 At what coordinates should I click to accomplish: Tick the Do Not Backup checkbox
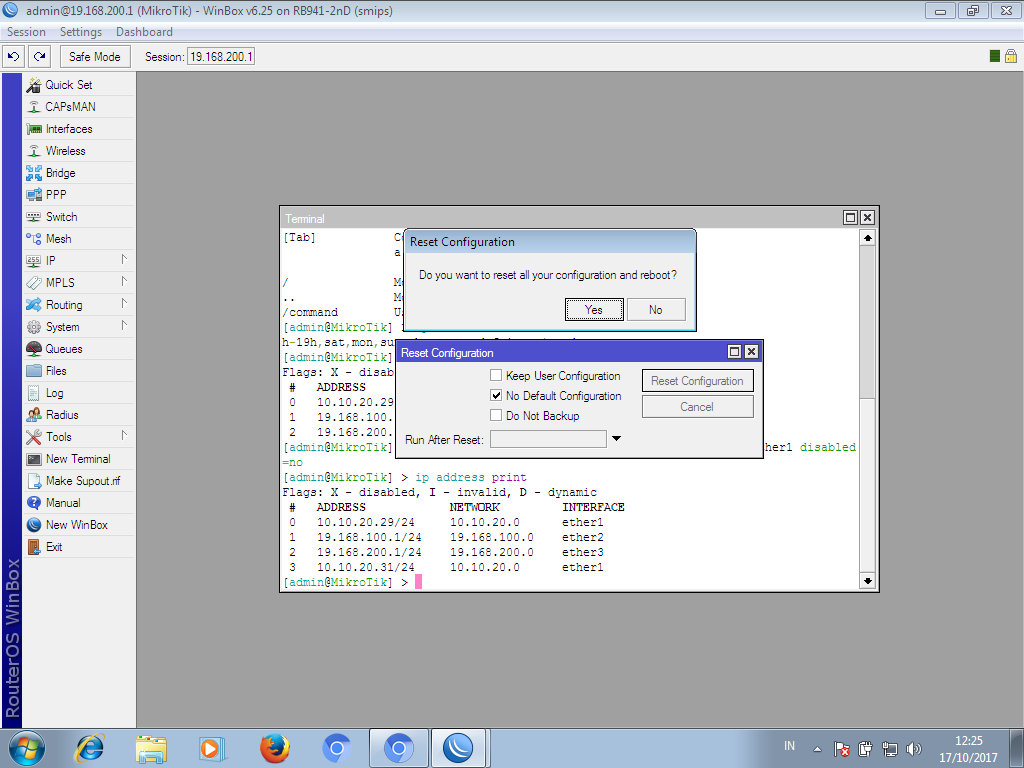pyautogui.click(x=496, y=415)
